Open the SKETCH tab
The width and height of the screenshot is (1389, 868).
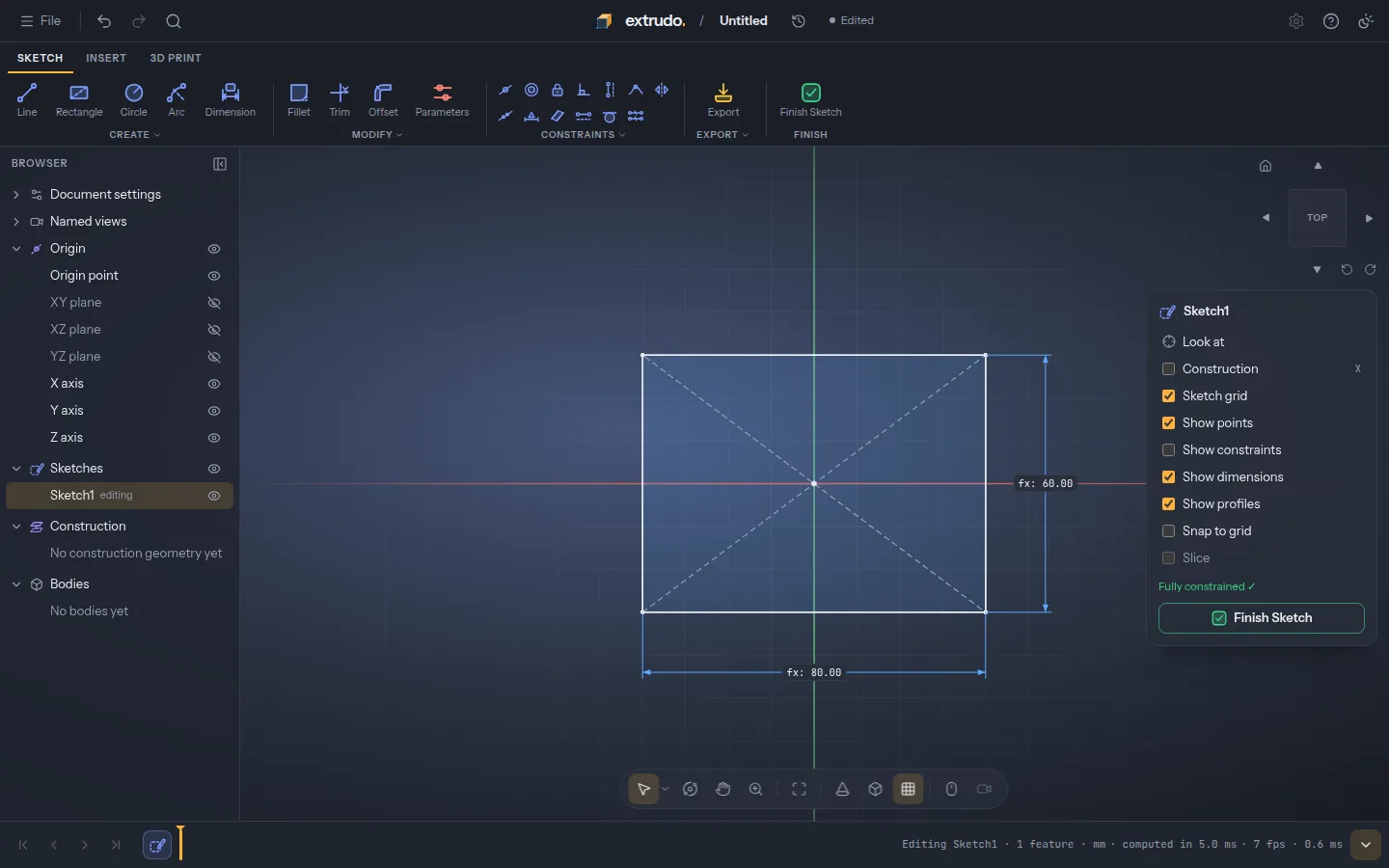(x=40, y=58)
